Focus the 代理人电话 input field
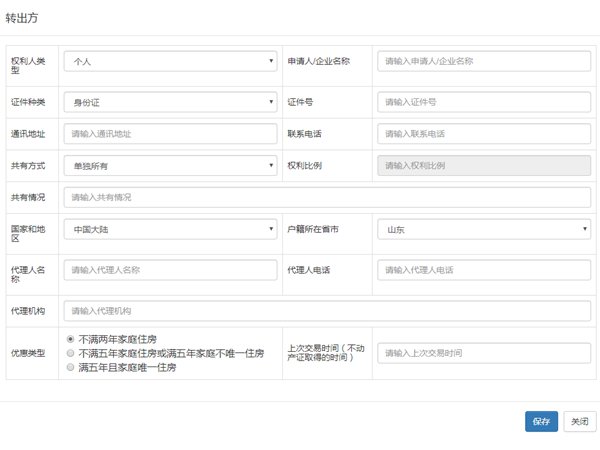Viewport: 600px width, 450px height. click(484, 270)
